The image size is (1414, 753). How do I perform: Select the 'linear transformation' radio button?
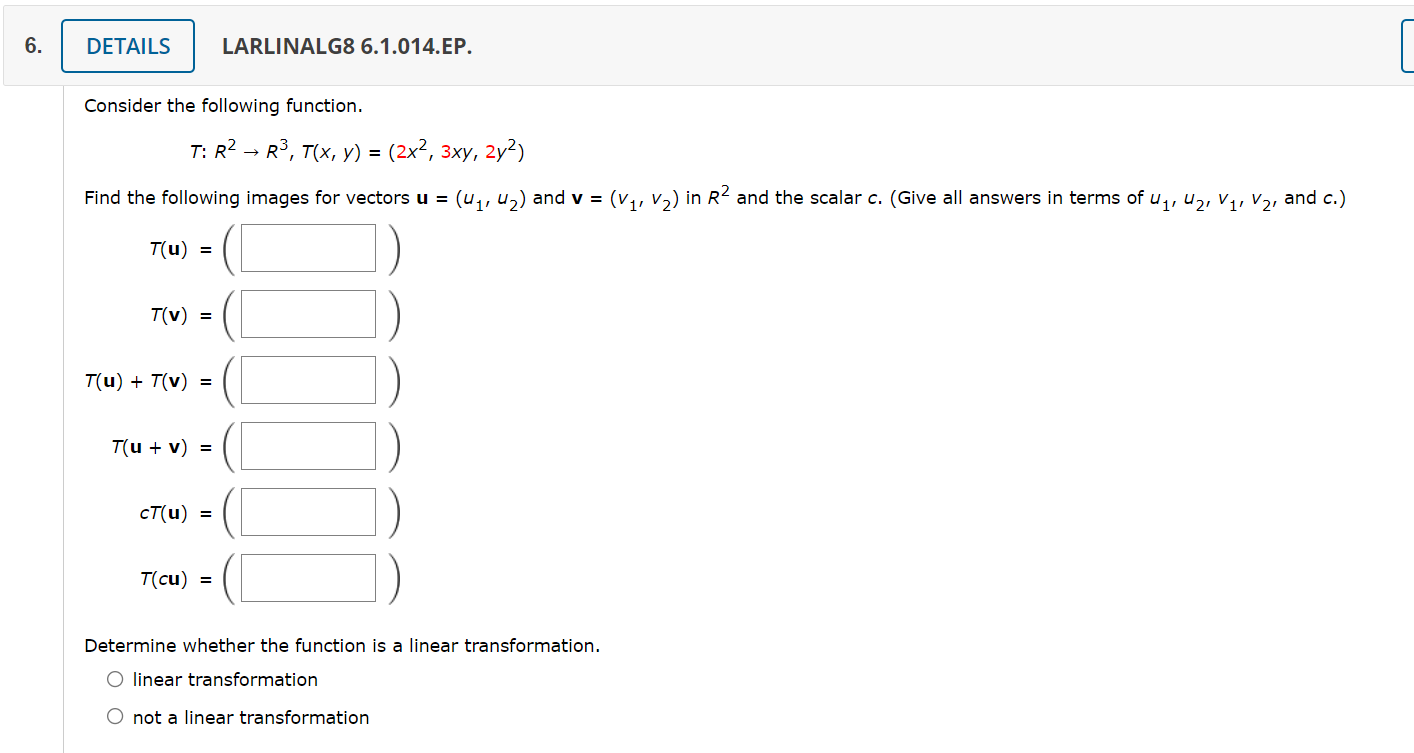[x=115, y=678]
